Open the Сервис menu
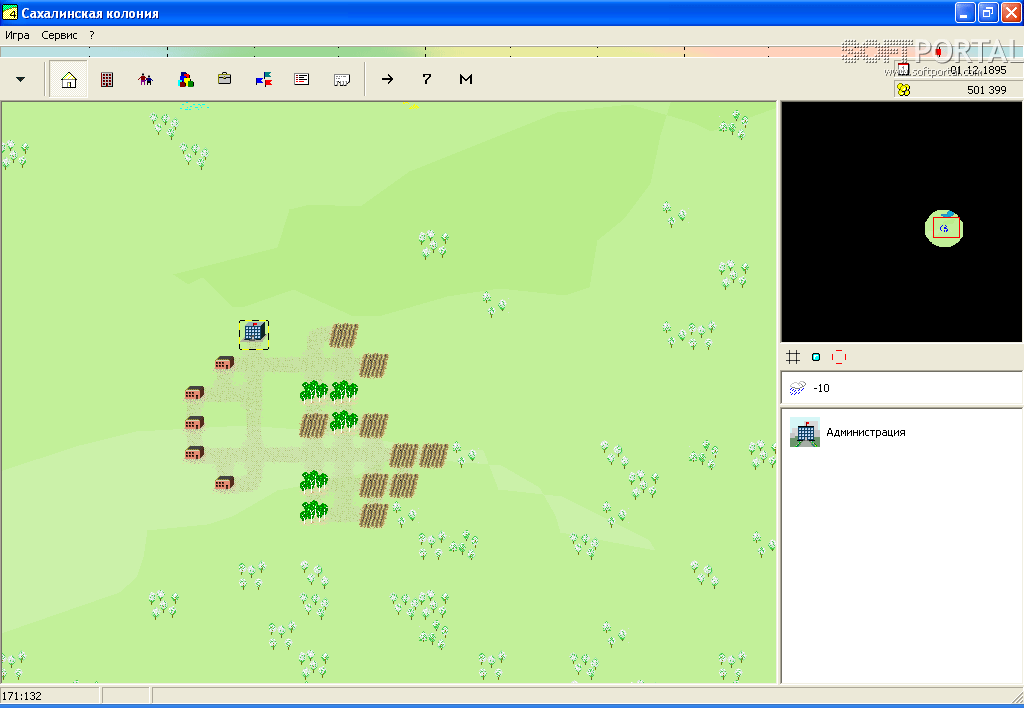The width and height of the screenshot is (1024, 708). coord(59,35)
